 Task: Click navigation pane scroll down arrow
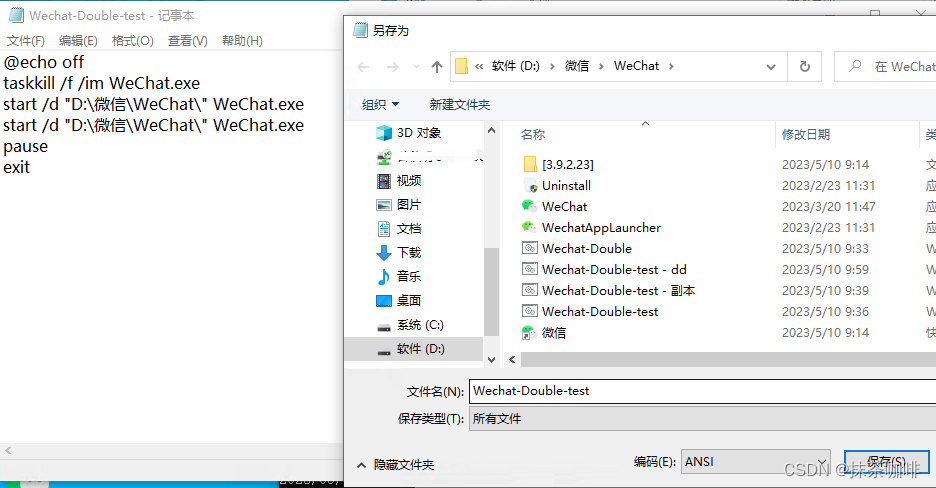491,359
